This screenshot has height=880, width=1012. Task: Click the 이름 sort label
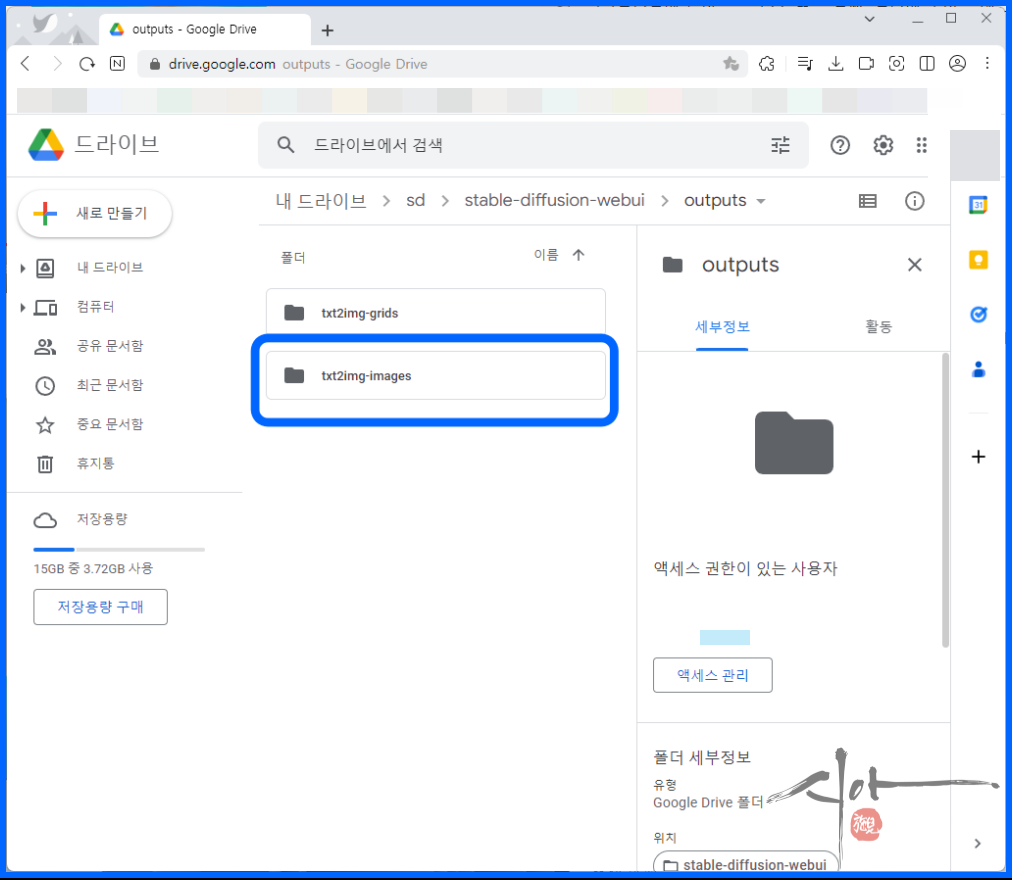pos(545,255)
